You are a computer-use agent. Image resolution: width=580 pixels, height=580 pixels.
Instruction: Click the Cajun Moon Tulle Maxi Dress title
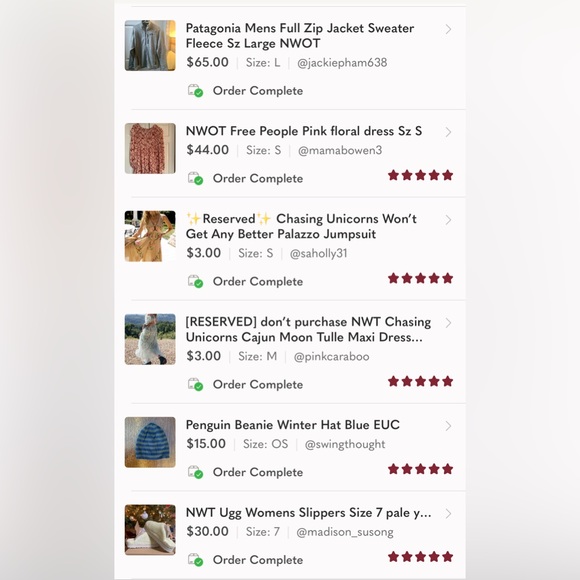[x=308, y=330]
